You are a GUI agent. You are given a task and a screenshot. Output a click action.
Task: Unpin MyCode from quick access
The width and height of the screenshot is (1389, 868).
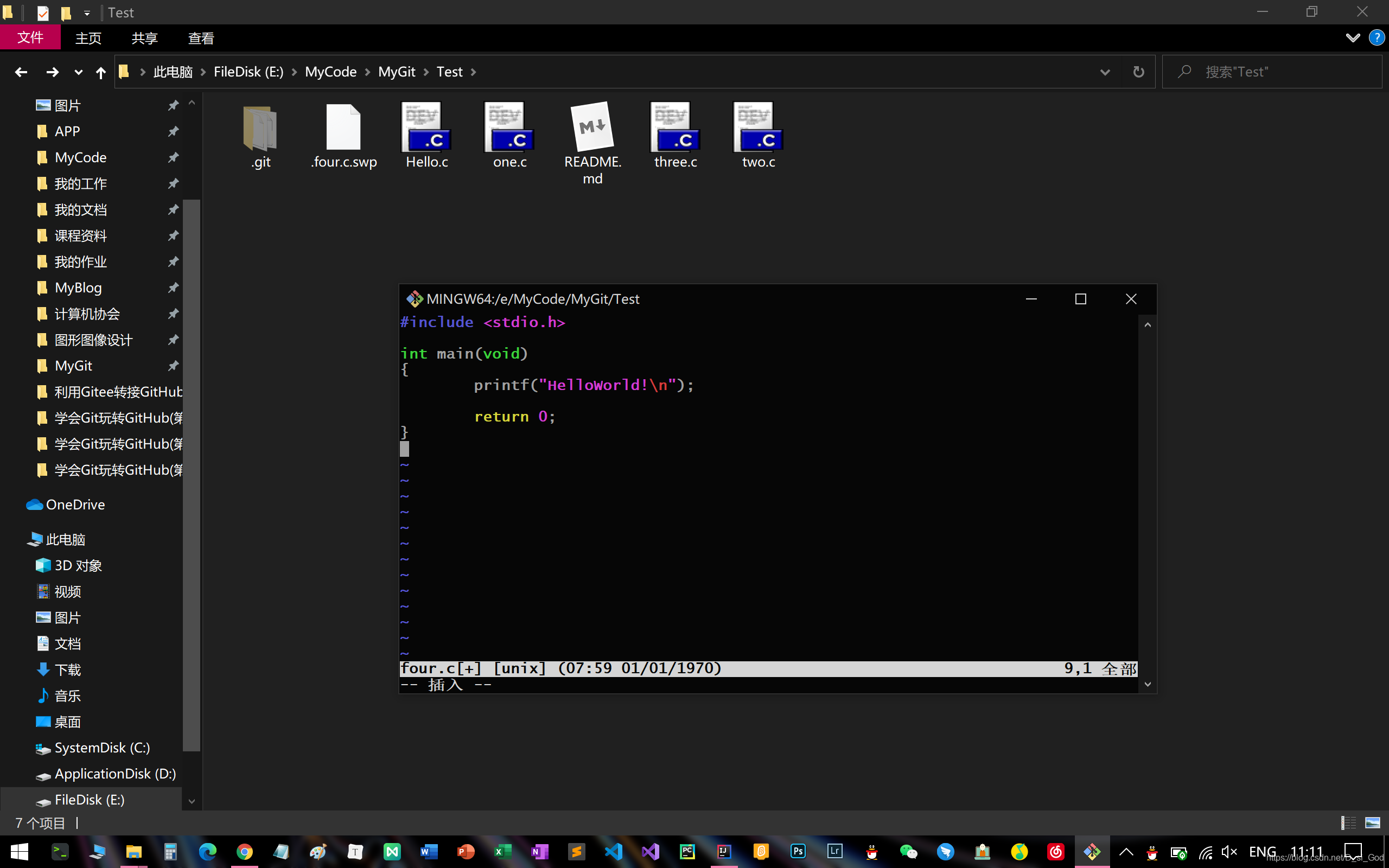pyautogui.click(x=173, y=157)
